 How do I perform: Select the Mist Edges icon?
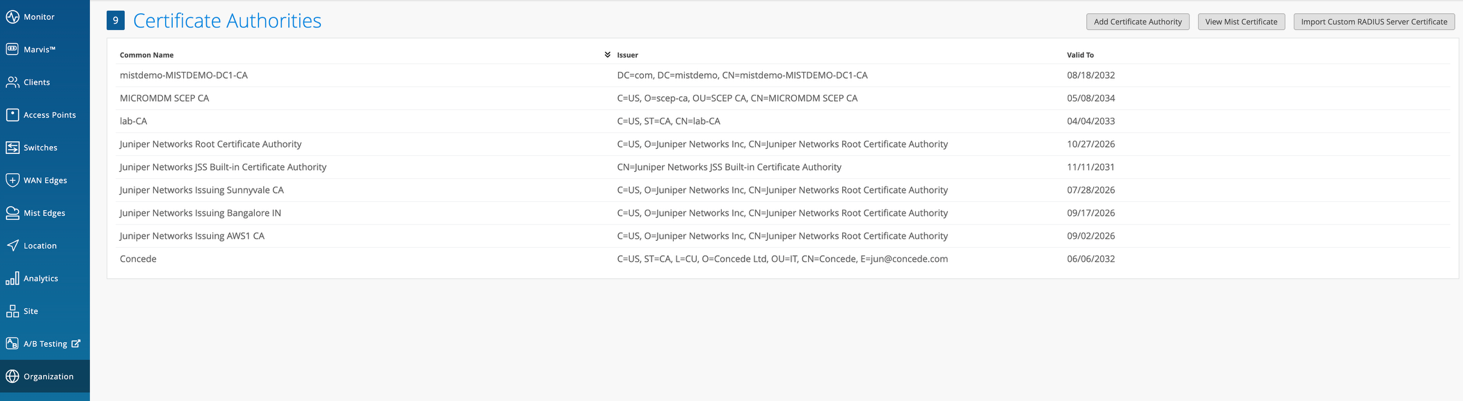[x=12, y=213]
